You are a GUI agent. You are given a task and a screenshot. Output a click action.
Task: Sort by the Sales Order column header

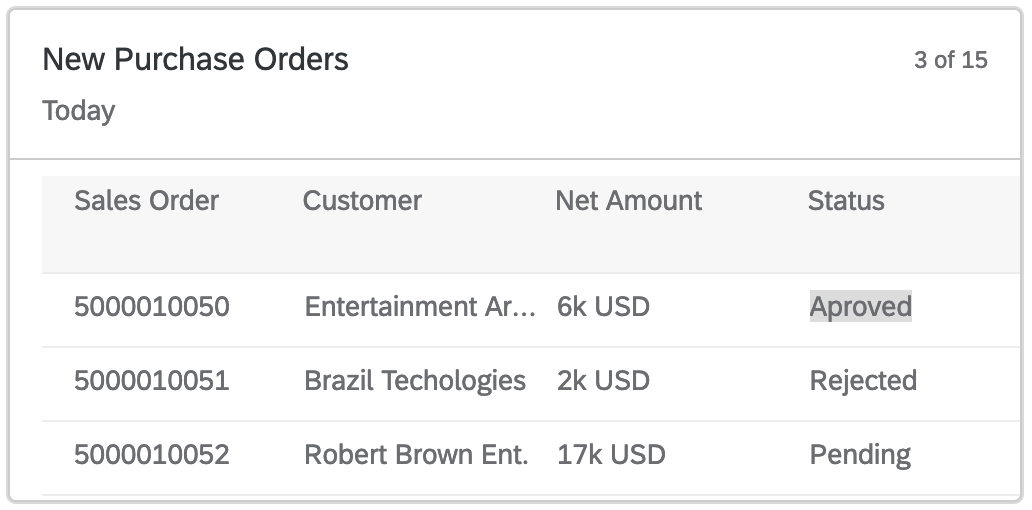[x=146, y=201]
